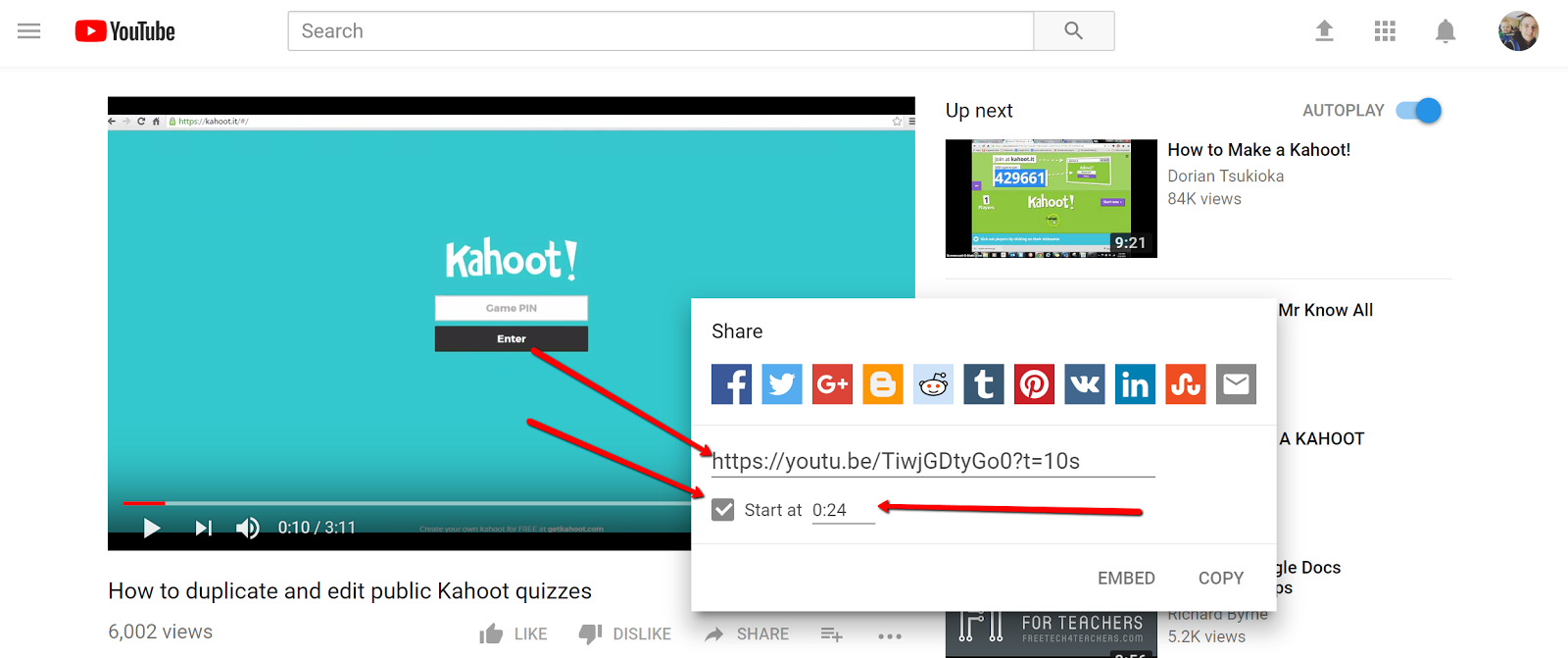Viewport: 1568px width, 658px height.
Task: Open How to Make a Kahoot thumbnail
Action: (x=1051, y=198)
